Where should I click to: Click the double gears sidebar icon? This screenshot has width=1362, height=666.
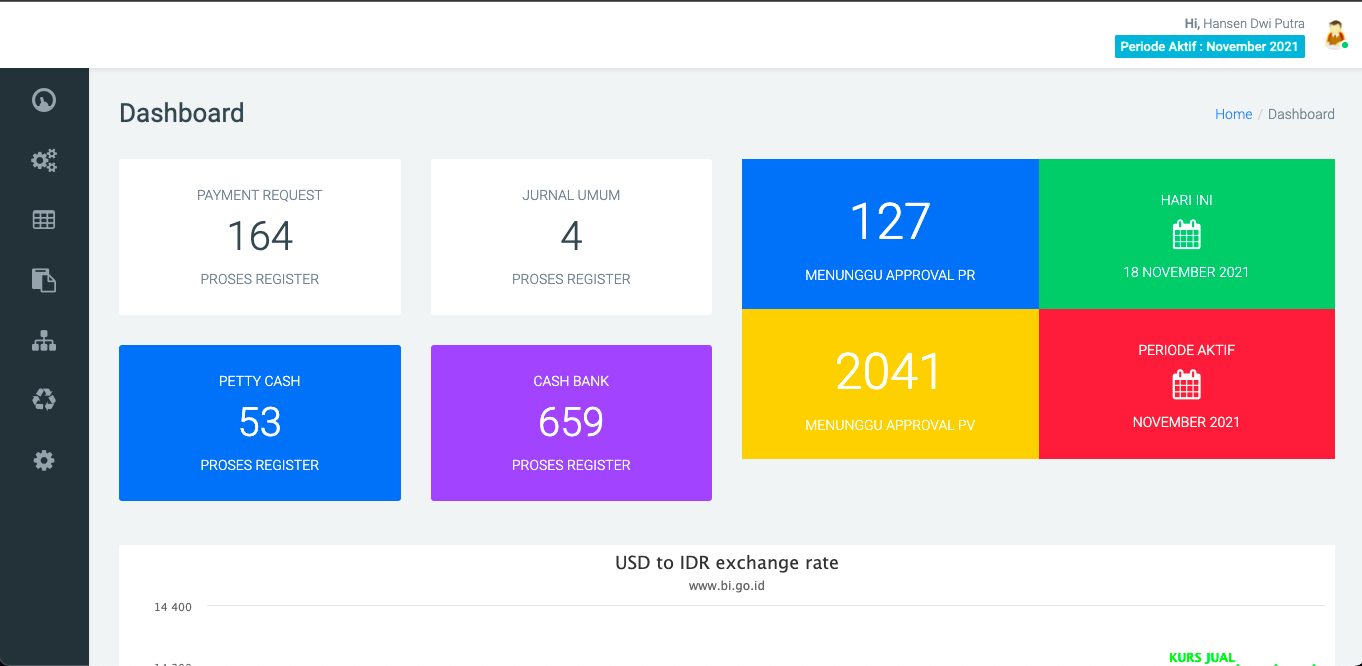pos(44,160)
